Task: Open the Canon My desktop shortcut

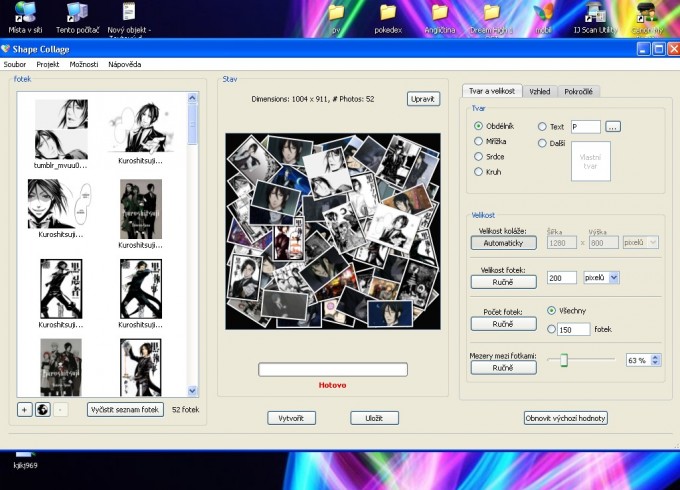Action: coord(647,18)
